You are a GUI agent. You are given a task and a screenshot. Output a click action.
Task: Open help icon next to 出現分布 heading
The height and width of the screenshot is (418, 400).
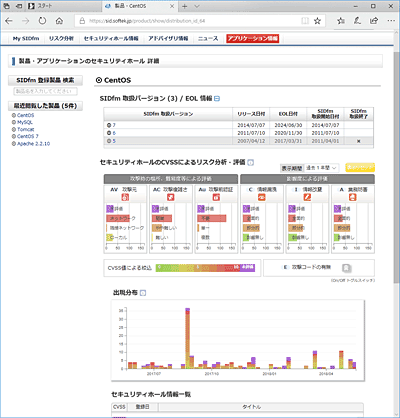pos(143,293)
